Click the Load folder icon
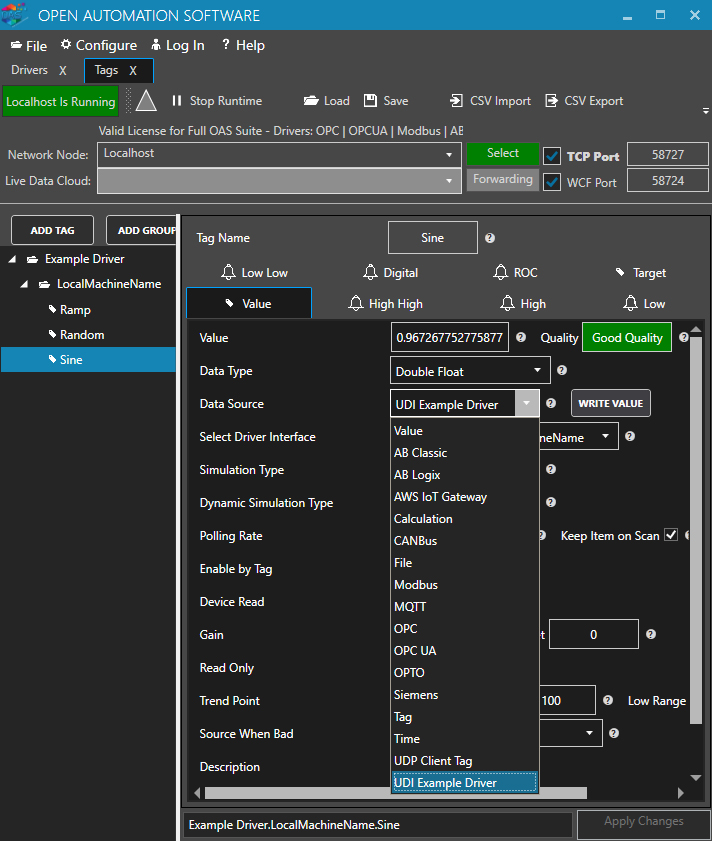The height and width of the screenshot is (841, 712). pos(311,101)
